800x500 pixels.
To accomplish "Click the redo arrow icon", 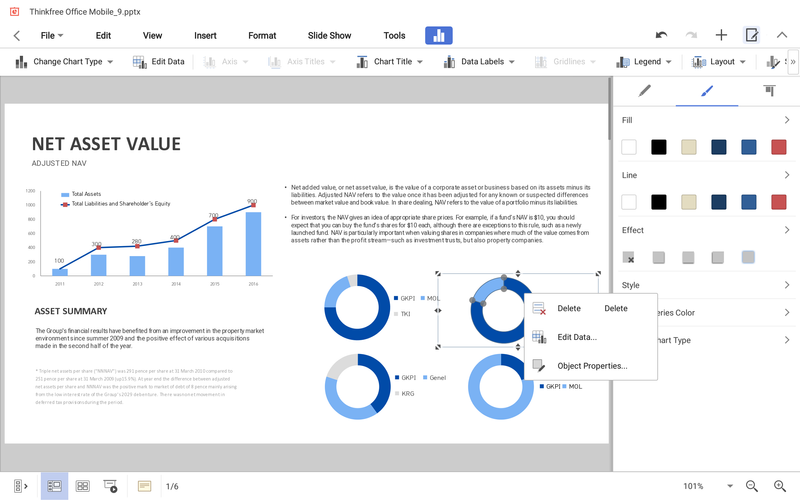I will [x=691, y=35].
